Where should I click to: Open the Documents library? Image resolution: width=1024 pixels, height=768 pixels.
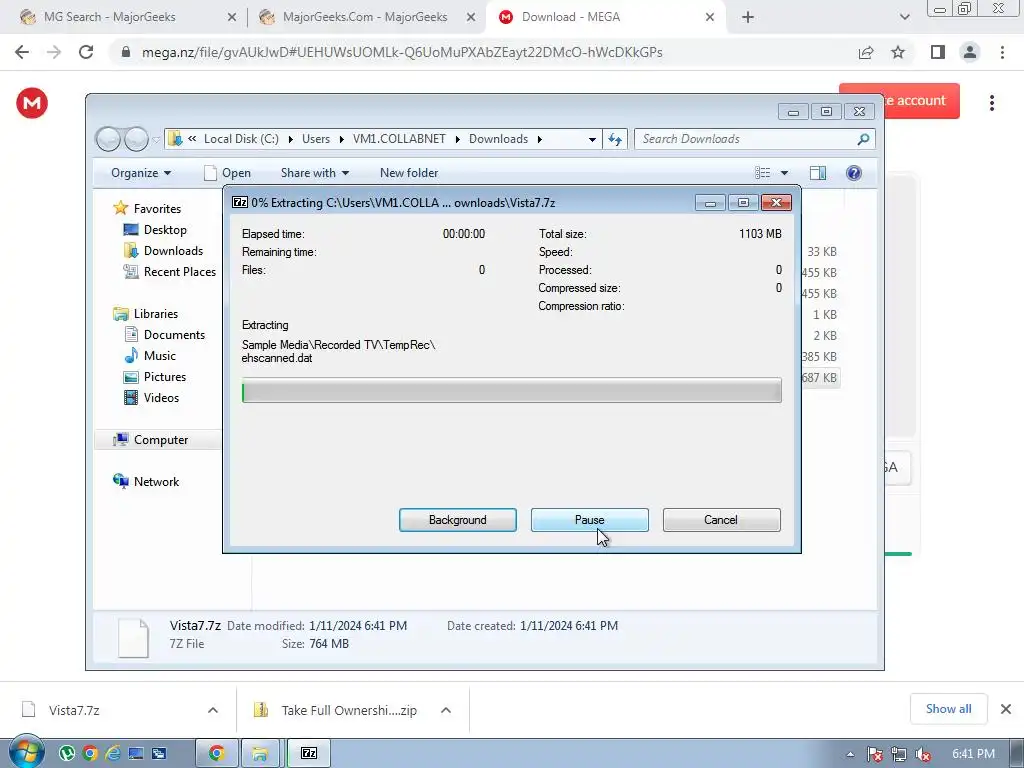coord(174,335)
